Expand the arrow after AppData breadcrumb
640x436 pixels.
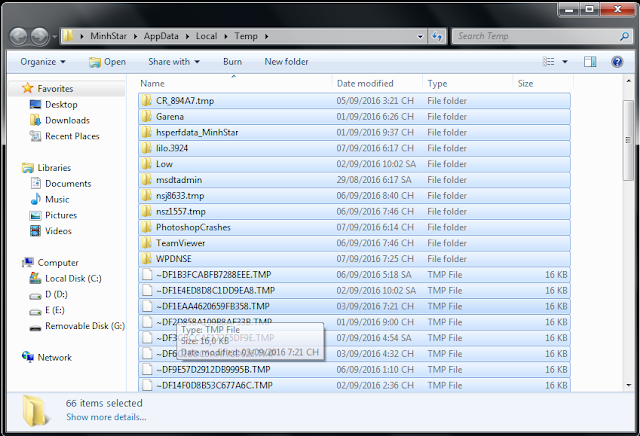[187, 36]
